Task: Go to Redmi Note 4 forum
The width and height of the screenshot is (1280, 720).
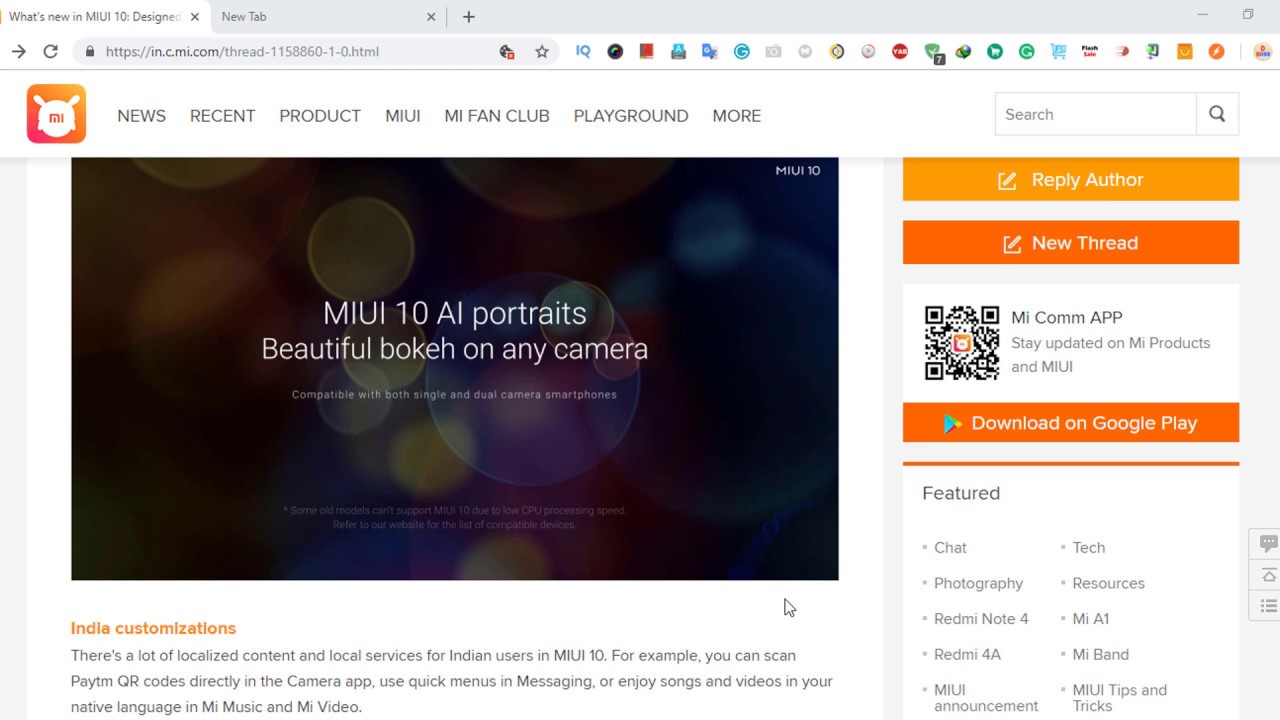Action: coord(981,619)
